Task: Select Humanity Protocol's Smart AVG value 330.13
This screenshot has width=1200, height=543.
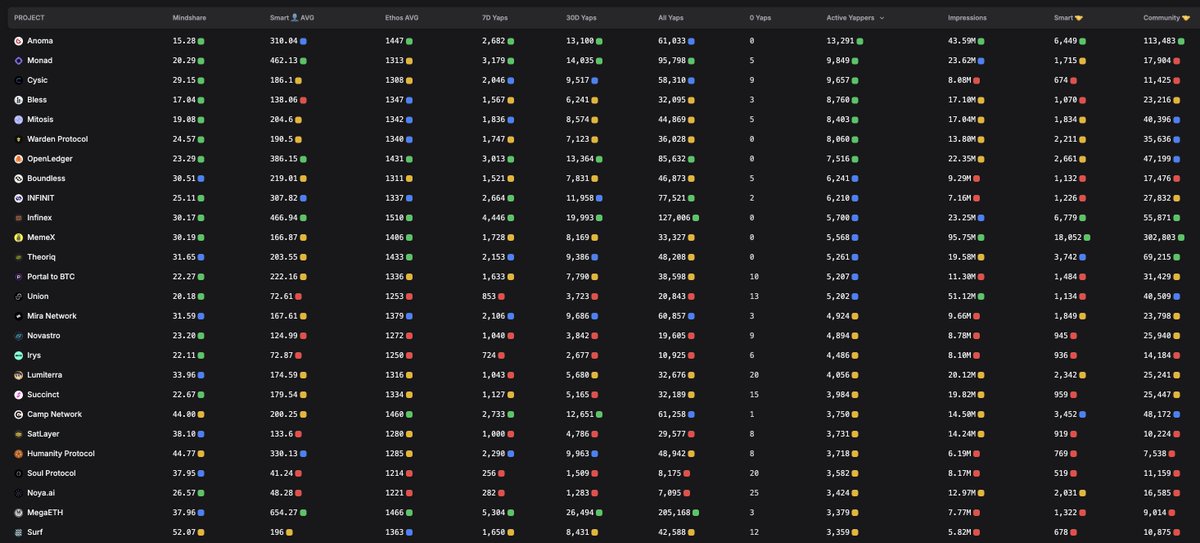Action: click(284, 453)
